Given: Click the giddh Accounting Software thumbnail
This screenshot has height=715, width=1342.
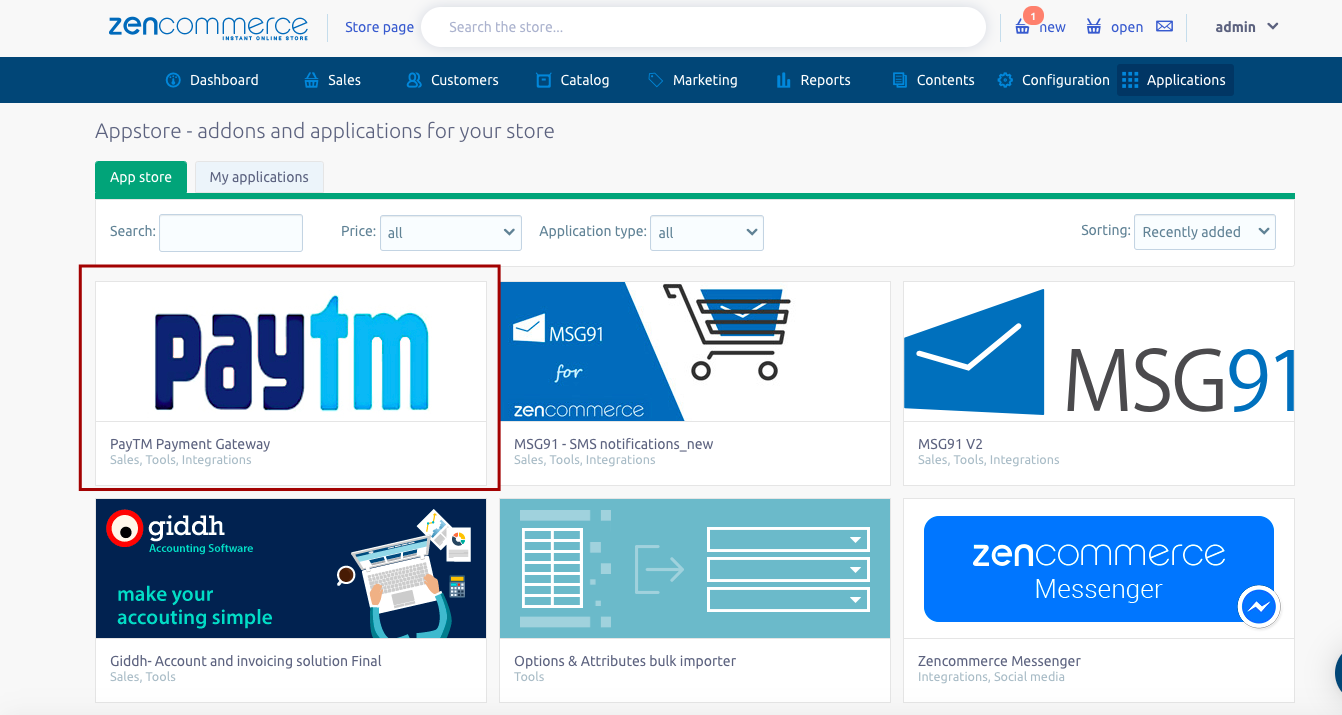Looking at the screenshot, I should (x=291, y=568).
